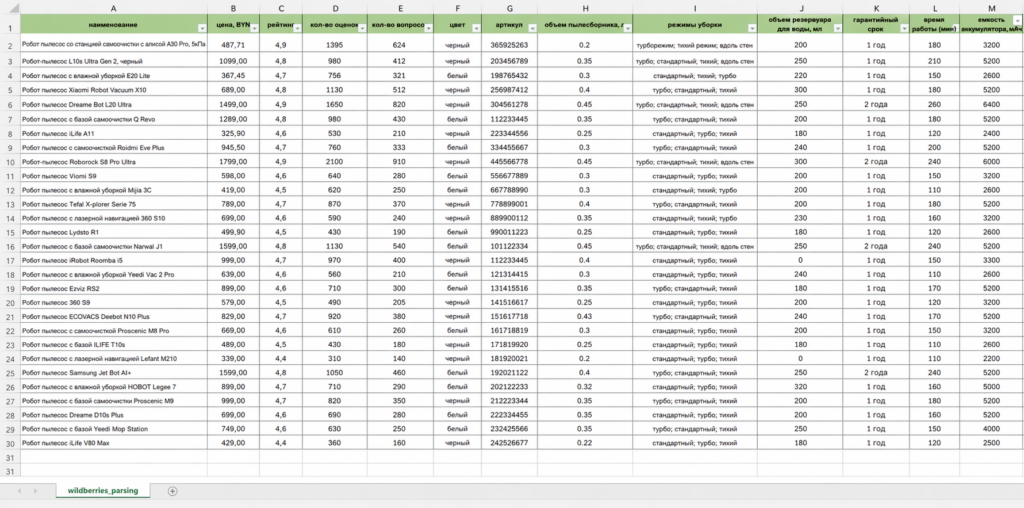1024x508 pixels.
Task: Open filter dropdown for кол-во оценок column
Action: pos(362,29)
